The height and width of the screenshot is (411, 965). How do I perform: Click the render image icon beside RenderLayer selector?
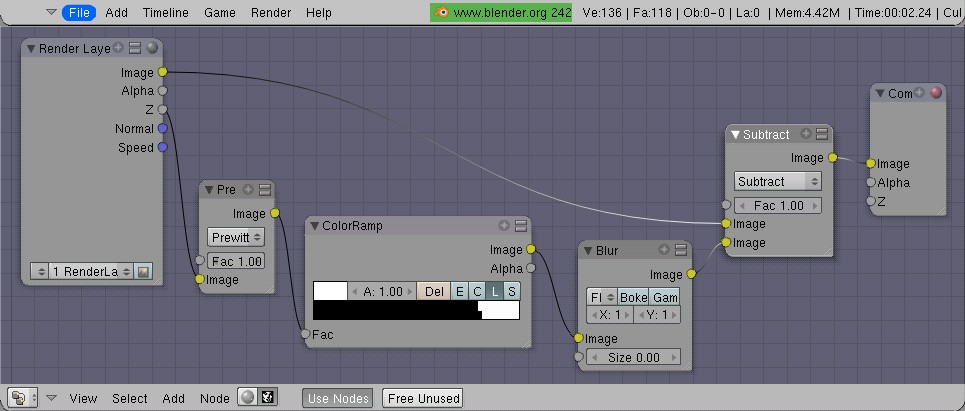click(x=144, y=271)
